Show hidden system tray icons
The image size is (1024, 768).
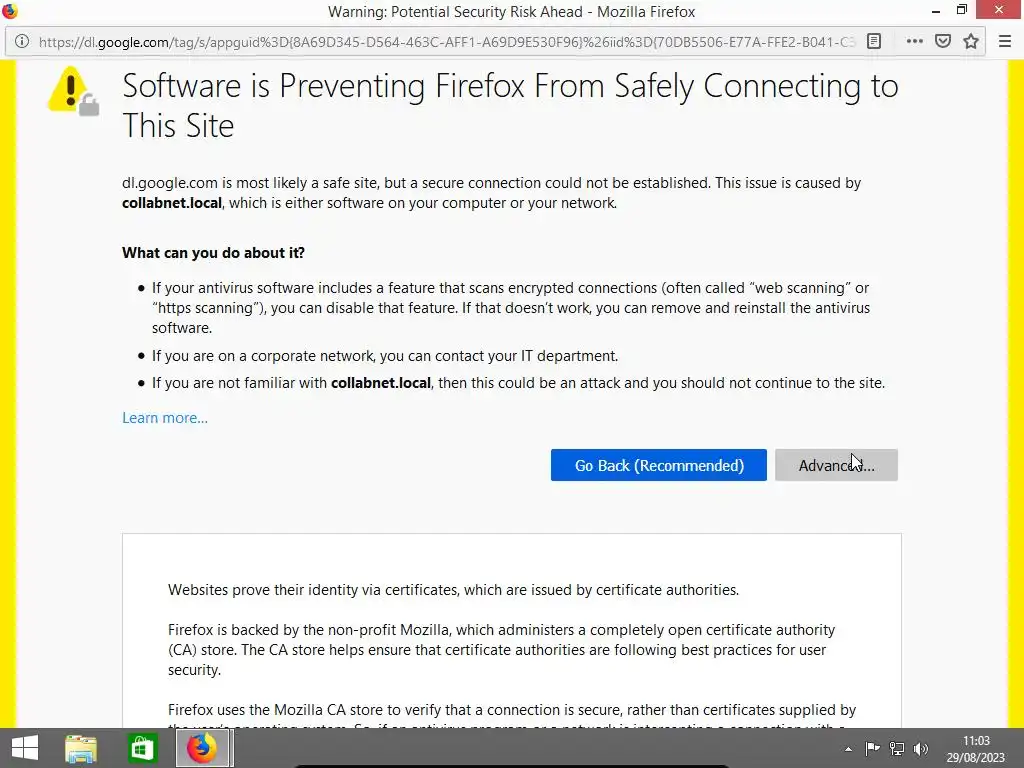[x=849, y=749]
